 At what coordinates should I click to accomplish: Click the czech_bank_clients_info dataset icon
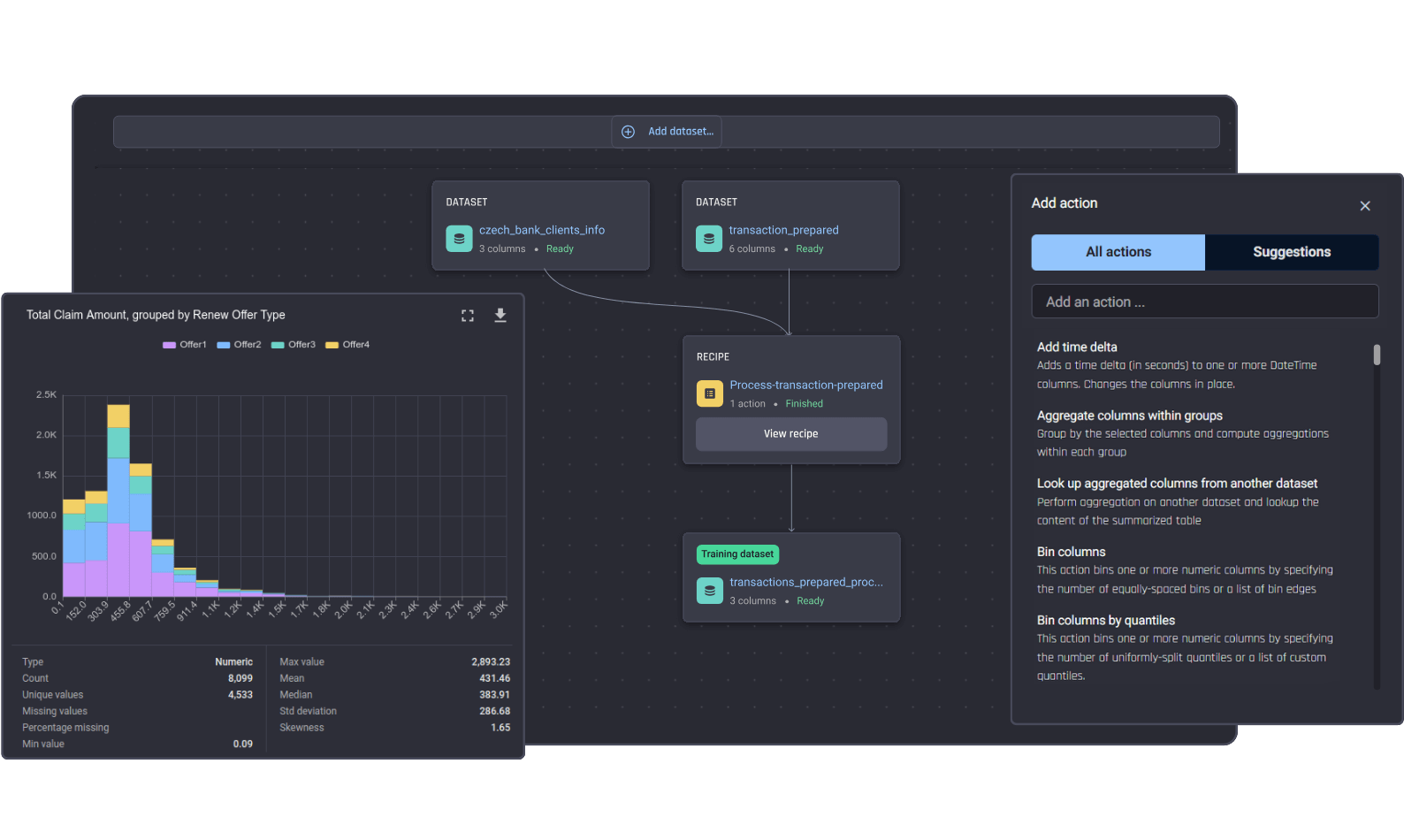pyautogui.click(x=459, y=239)
